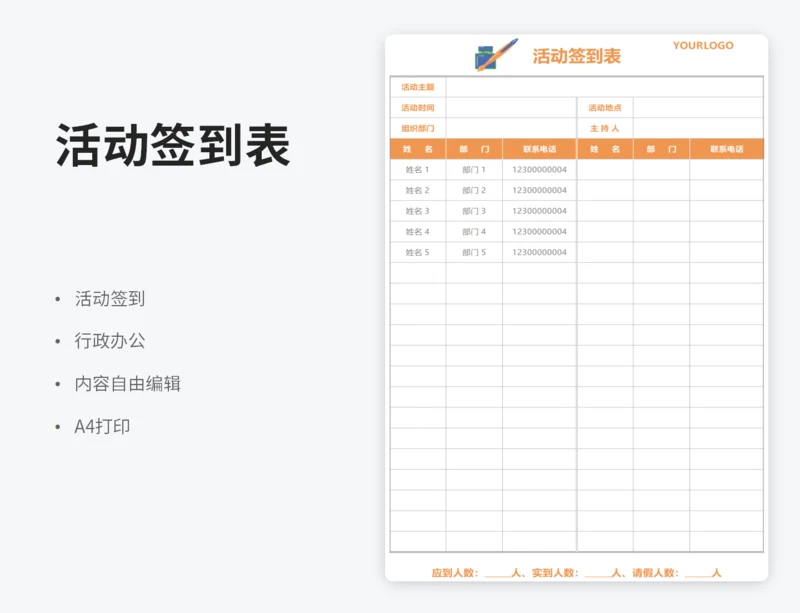Click the pen and book icon

click(496, 55)
